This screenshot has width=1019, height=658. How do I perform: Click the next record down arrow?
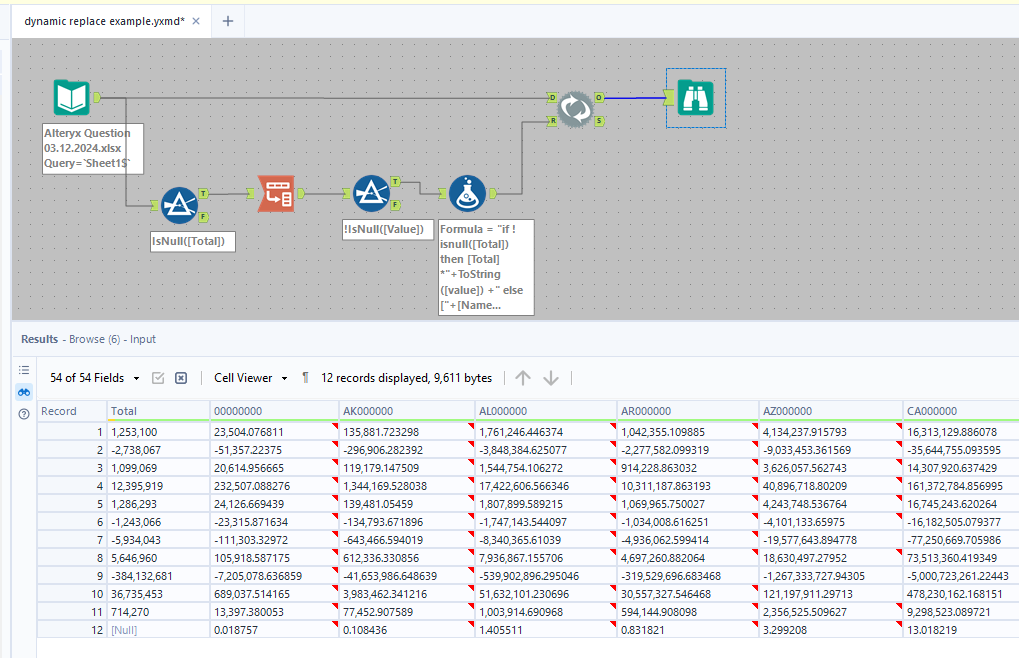[x=550, y=378]
